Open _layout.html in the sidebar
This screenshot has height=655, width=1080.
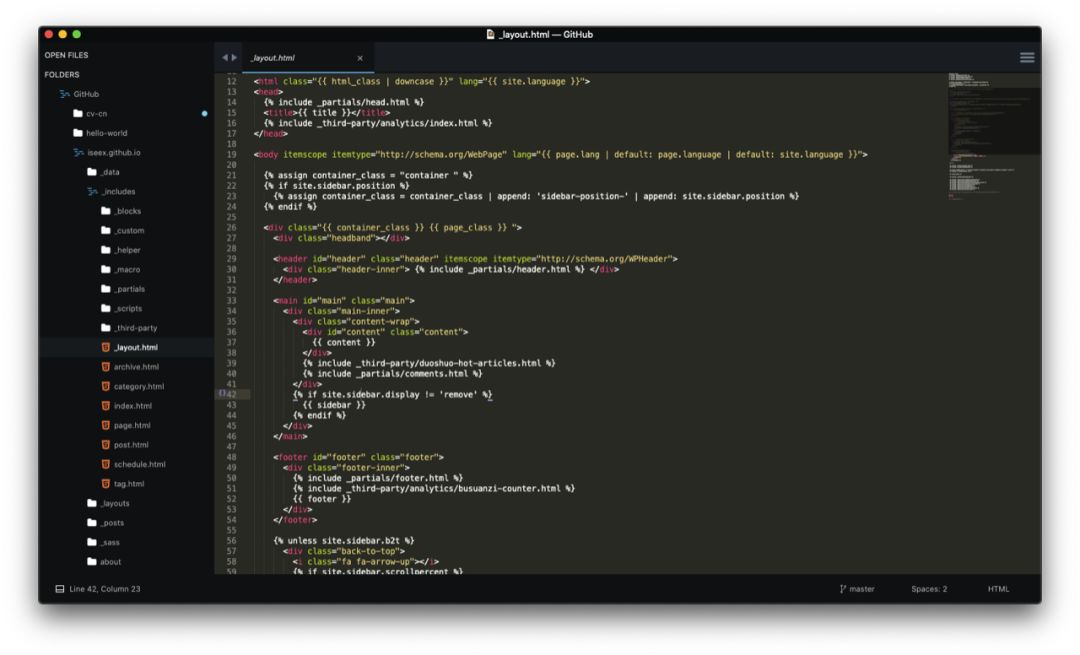[136, 348]
